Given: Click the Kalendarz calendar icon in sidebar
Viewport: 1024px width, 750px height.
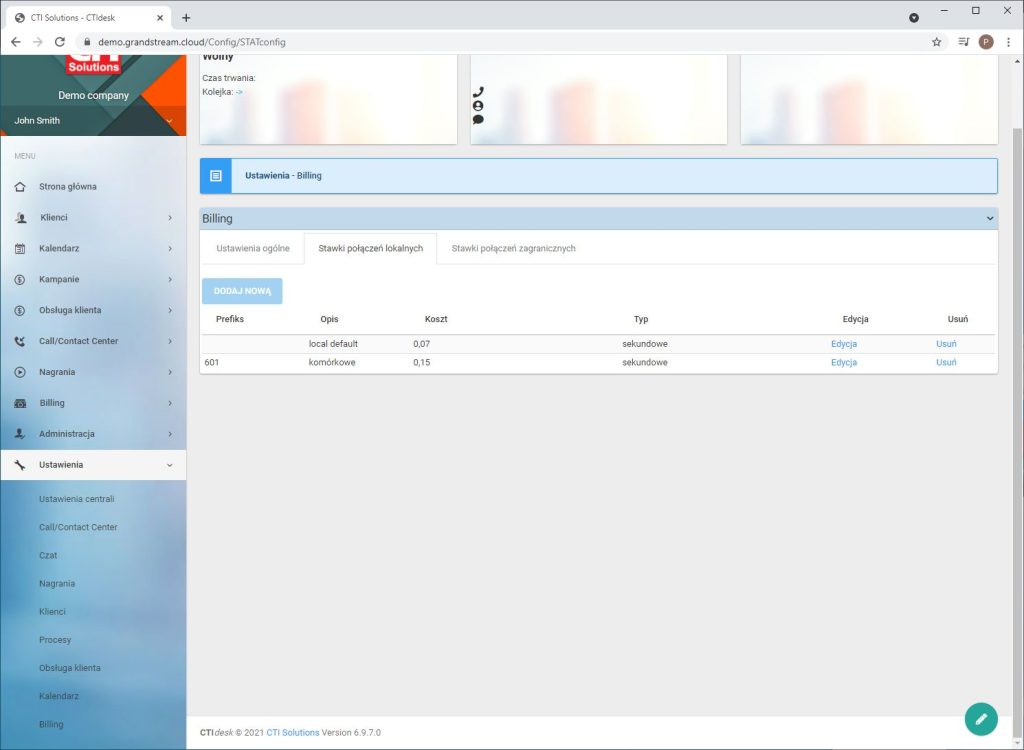Looking at the screenshot, I should click(x=20, y=249).
